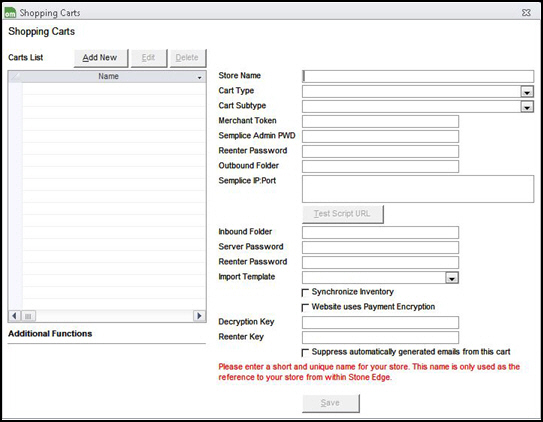Open the Import Template dropdown
The width and height of the screenshot is (543, 422).
452,278
